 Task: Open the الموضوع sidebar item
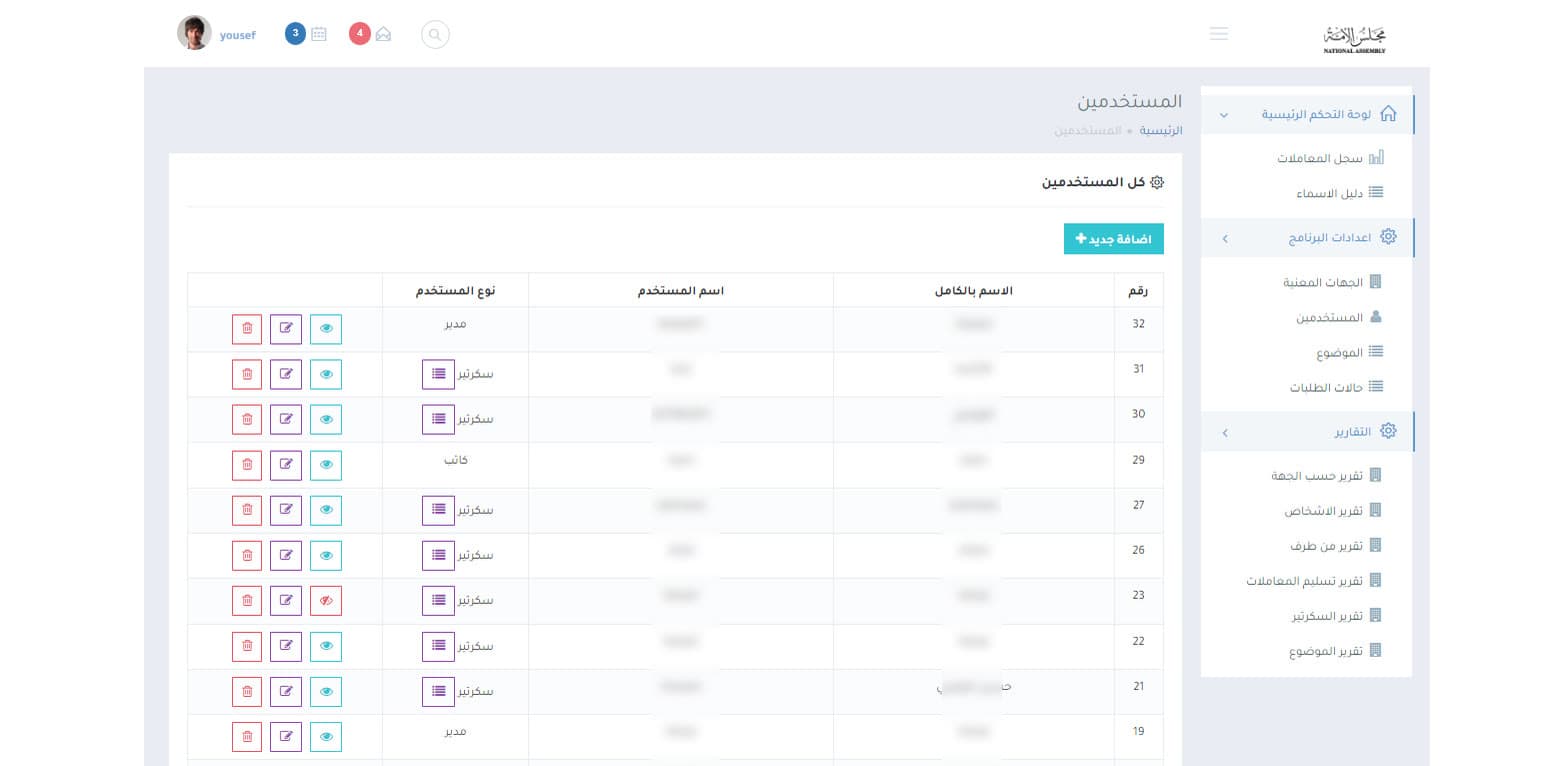[x=1350, y=352]
